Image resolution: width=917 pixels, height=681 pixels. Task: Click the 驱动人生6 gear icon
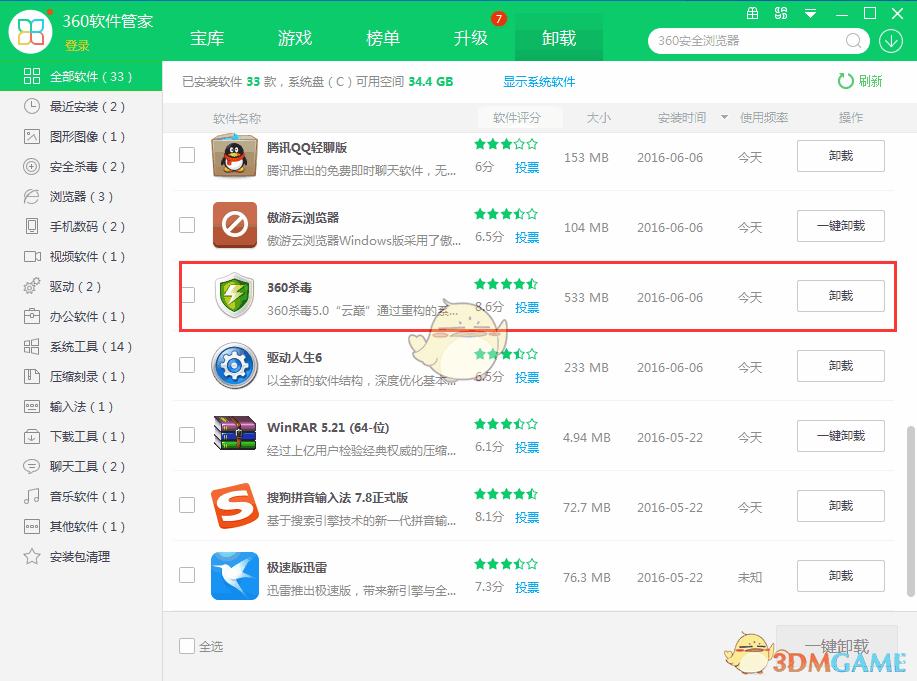tap(235, 366)
